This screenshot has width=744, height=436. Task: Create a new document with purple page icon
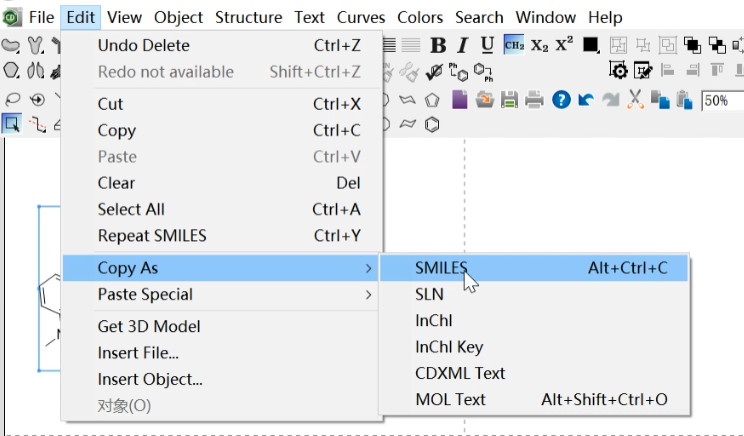[x=459, y=100]
